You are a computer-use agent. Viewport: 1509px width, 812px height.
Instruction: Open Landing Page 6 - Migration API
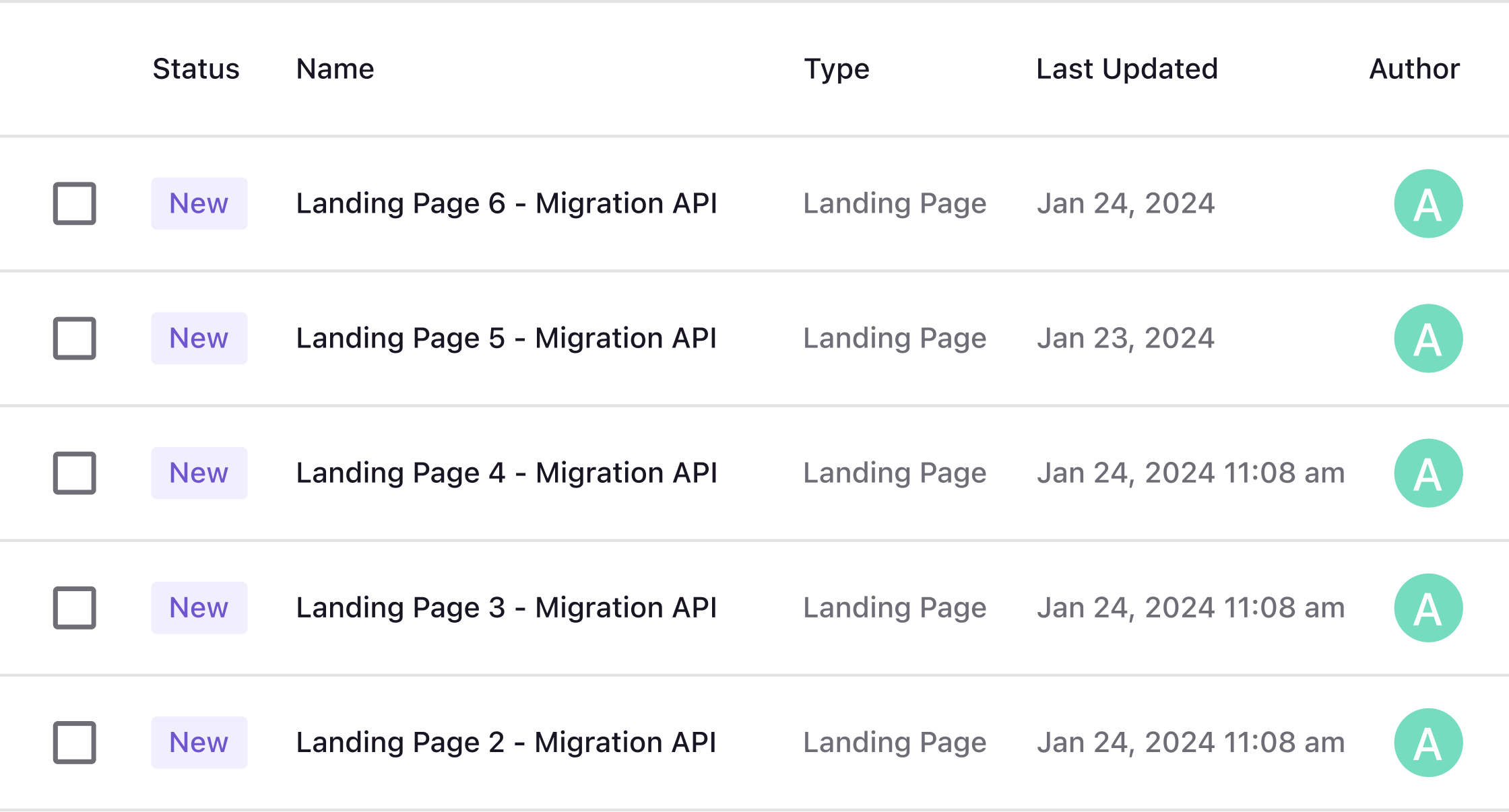[507, 203]
